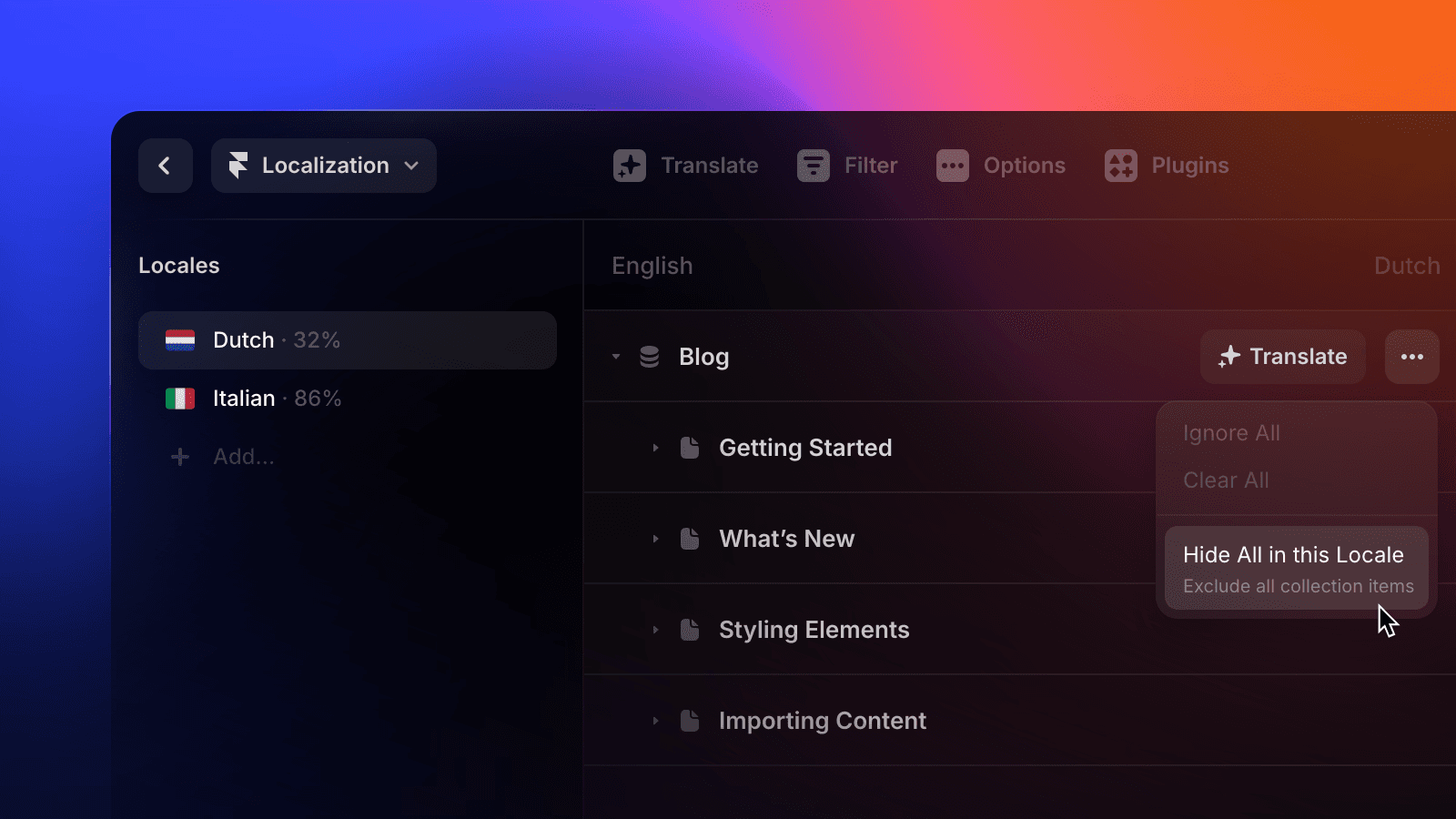Click the Locales sidebar heading
This screenshot has width=1456, height=819.
[x=179, y=266]
